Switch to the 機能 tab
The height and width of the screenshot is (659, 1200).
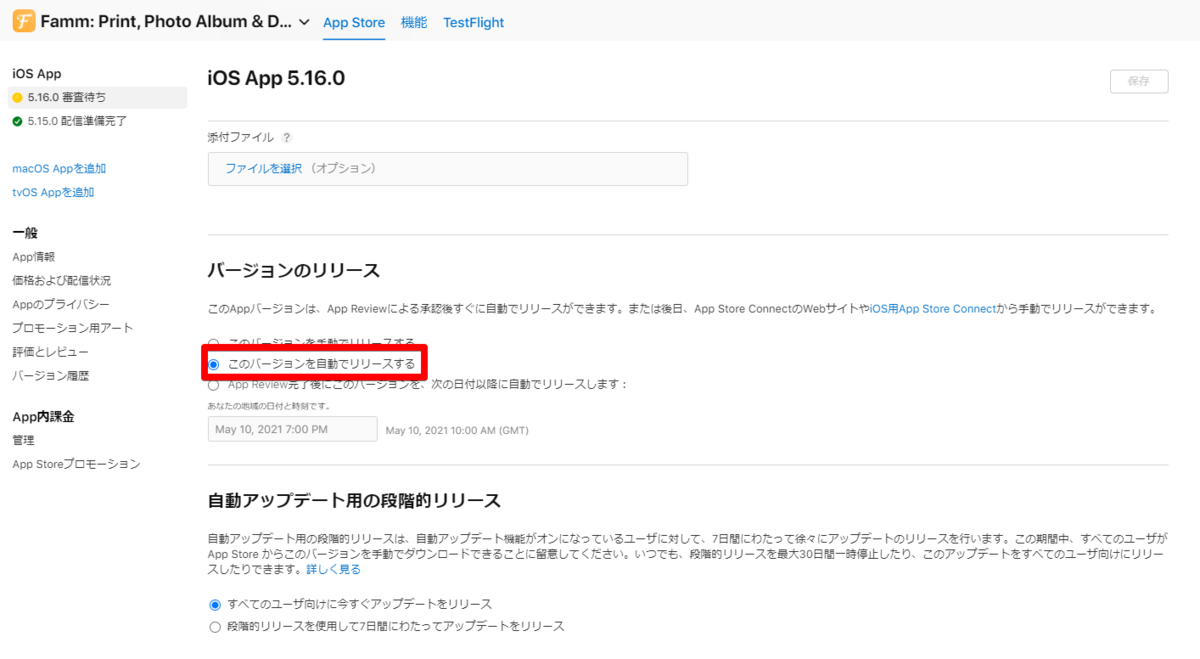click(414, 22)
